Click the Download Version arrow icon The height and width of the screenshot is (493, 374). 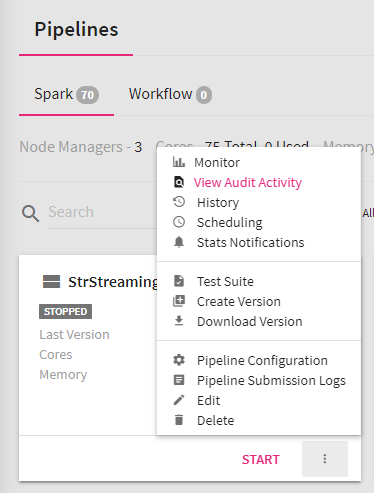179,321
